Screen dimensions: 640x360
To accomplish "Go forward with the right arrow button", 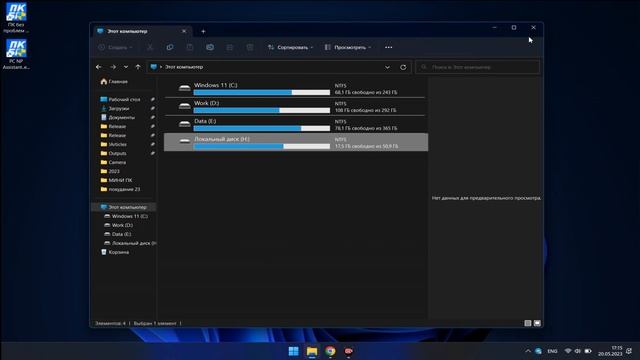I will pos(113,67).
